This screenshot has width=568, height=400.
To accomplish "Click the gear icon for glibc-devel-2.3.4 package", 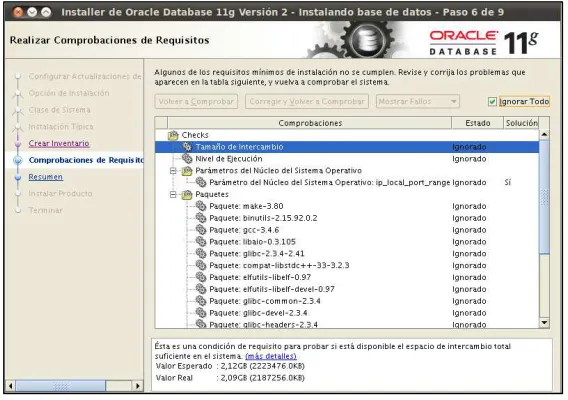I will [201, 313].
